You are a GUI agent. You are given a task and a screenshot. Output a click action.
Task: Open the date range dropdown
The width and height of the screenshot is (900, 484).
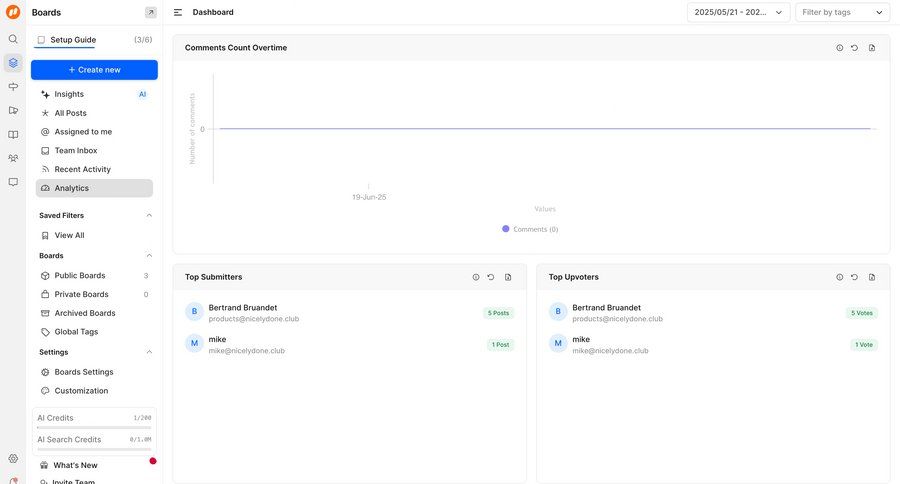pyautogui.click(x=738, y=12)
